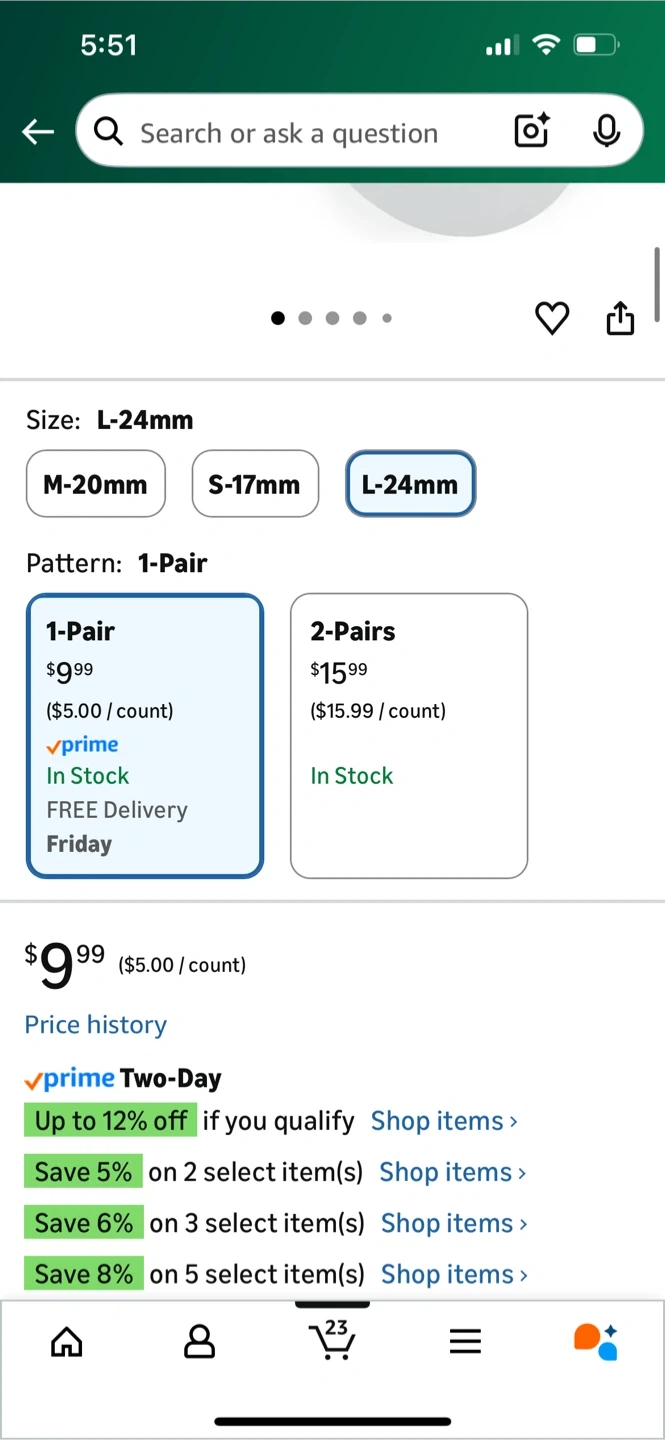Select size L-24mm

click(x=410, y=484)
